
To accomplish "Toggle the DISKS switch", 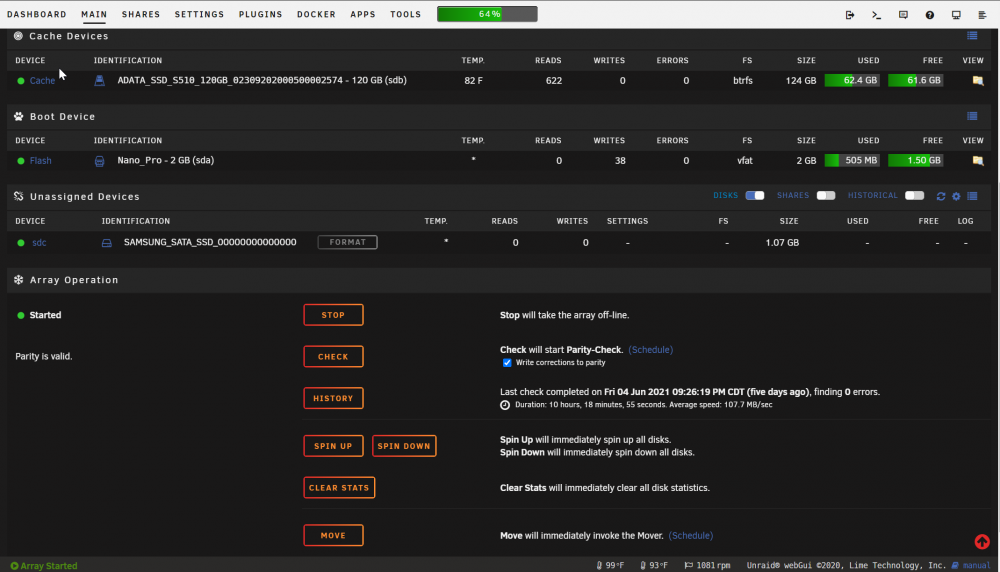I will [x=754, y=196].
